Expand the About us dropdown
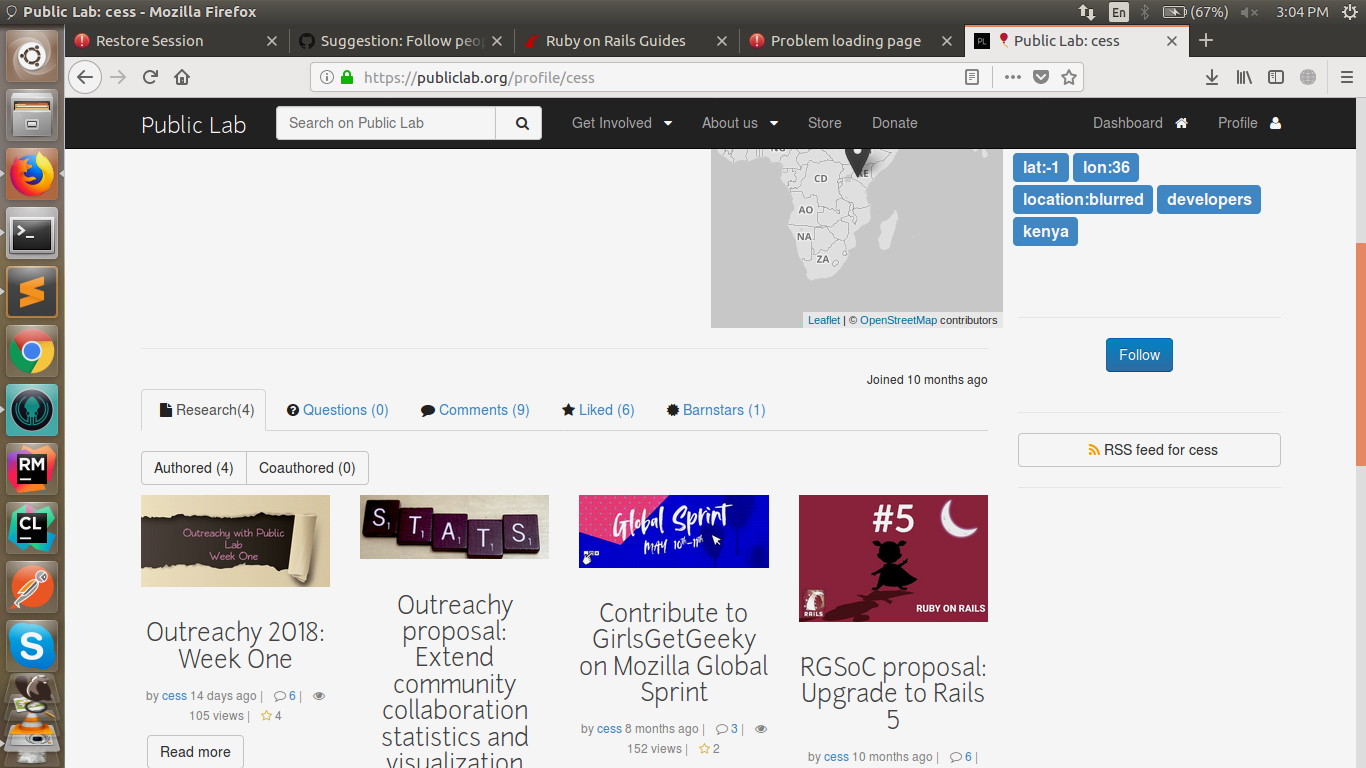Viewport: 1366px width, 768px height. coord(740,123)
